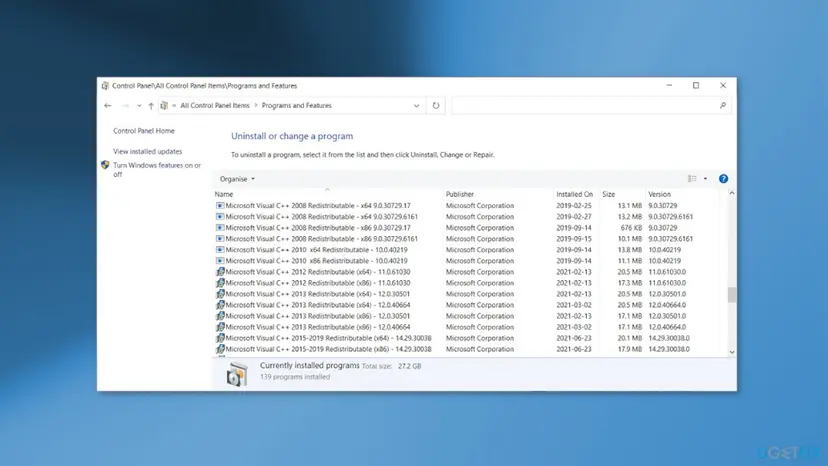Screen dimensions: 828x466
Task: Select Visual C++ 2013 (x86) 12.0.30501 row
Action: 466,316
